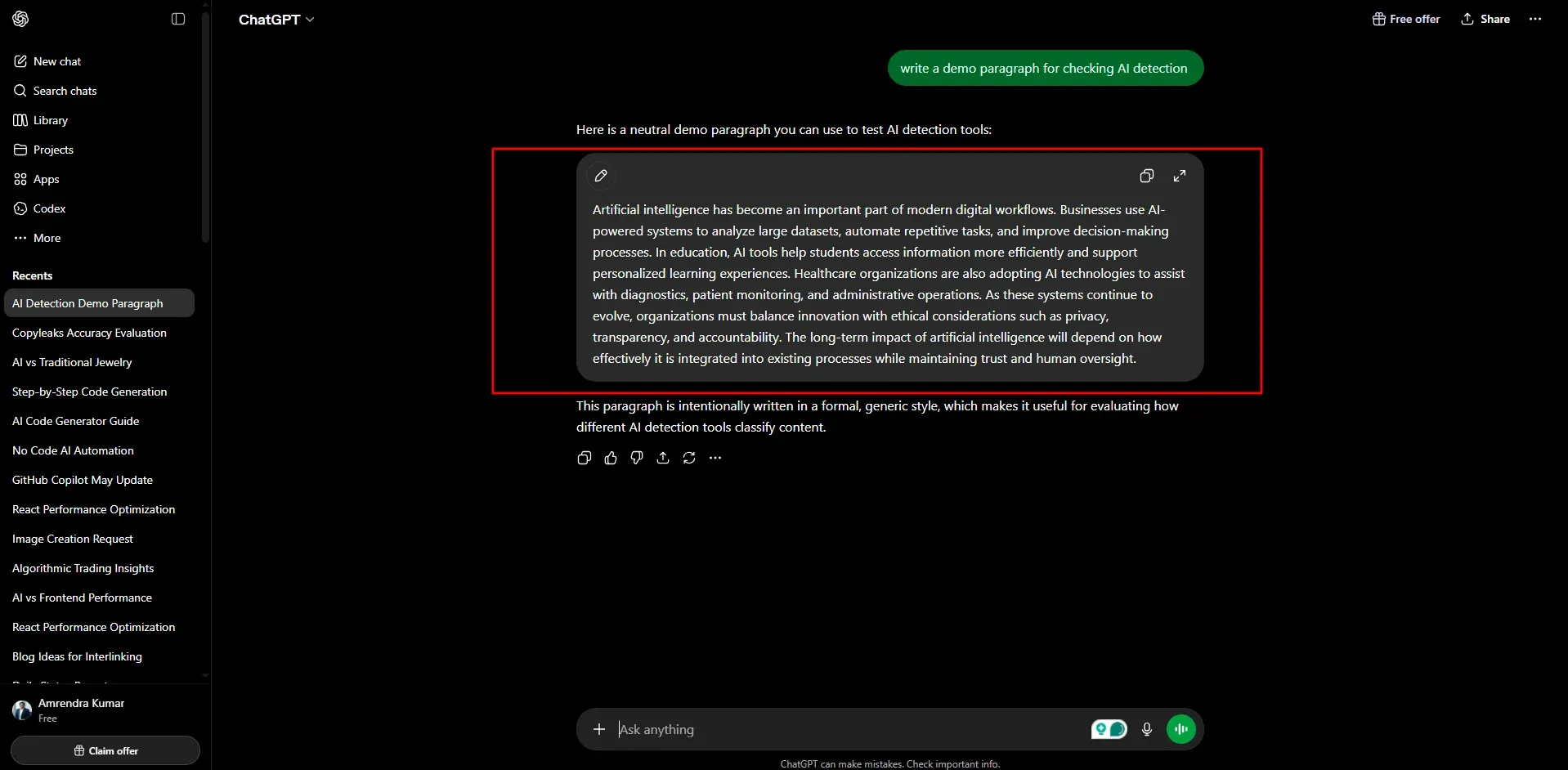This screenshot has width=1568, height=770.
Task: Click the Amrendra Kumar profile avatar
Action: 22,710
